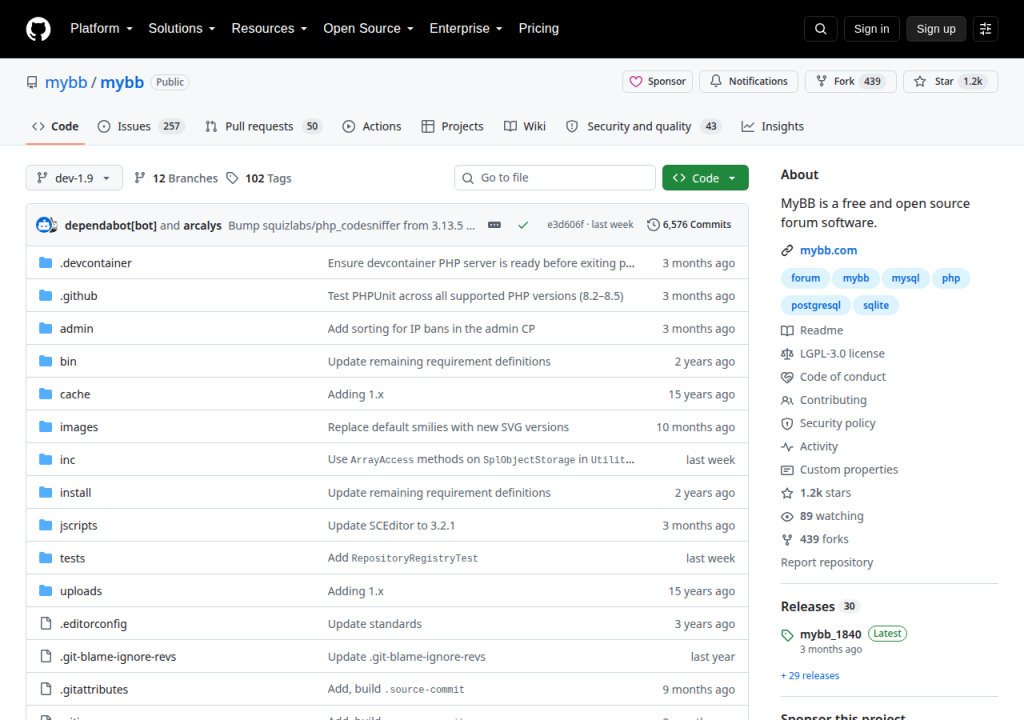Viewport: 1024px width, 720px height.
Task: Click the Sponsor button
Action: click(x=657, y=82)
